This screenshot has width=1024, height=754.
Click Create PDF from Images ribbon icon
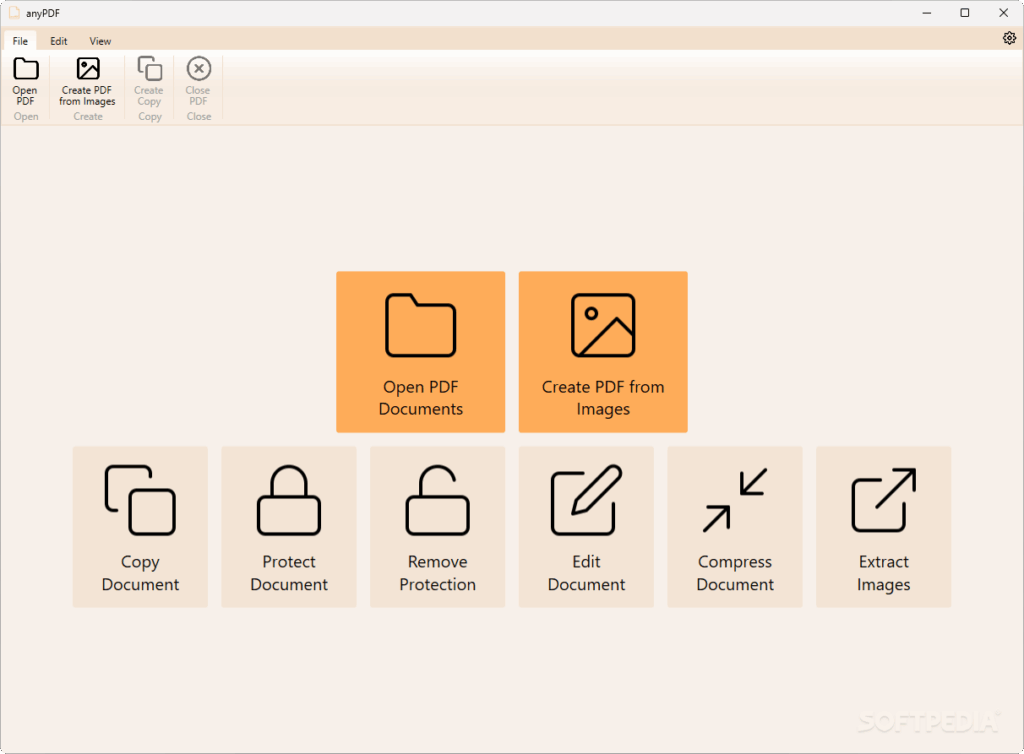click(88, 69)
